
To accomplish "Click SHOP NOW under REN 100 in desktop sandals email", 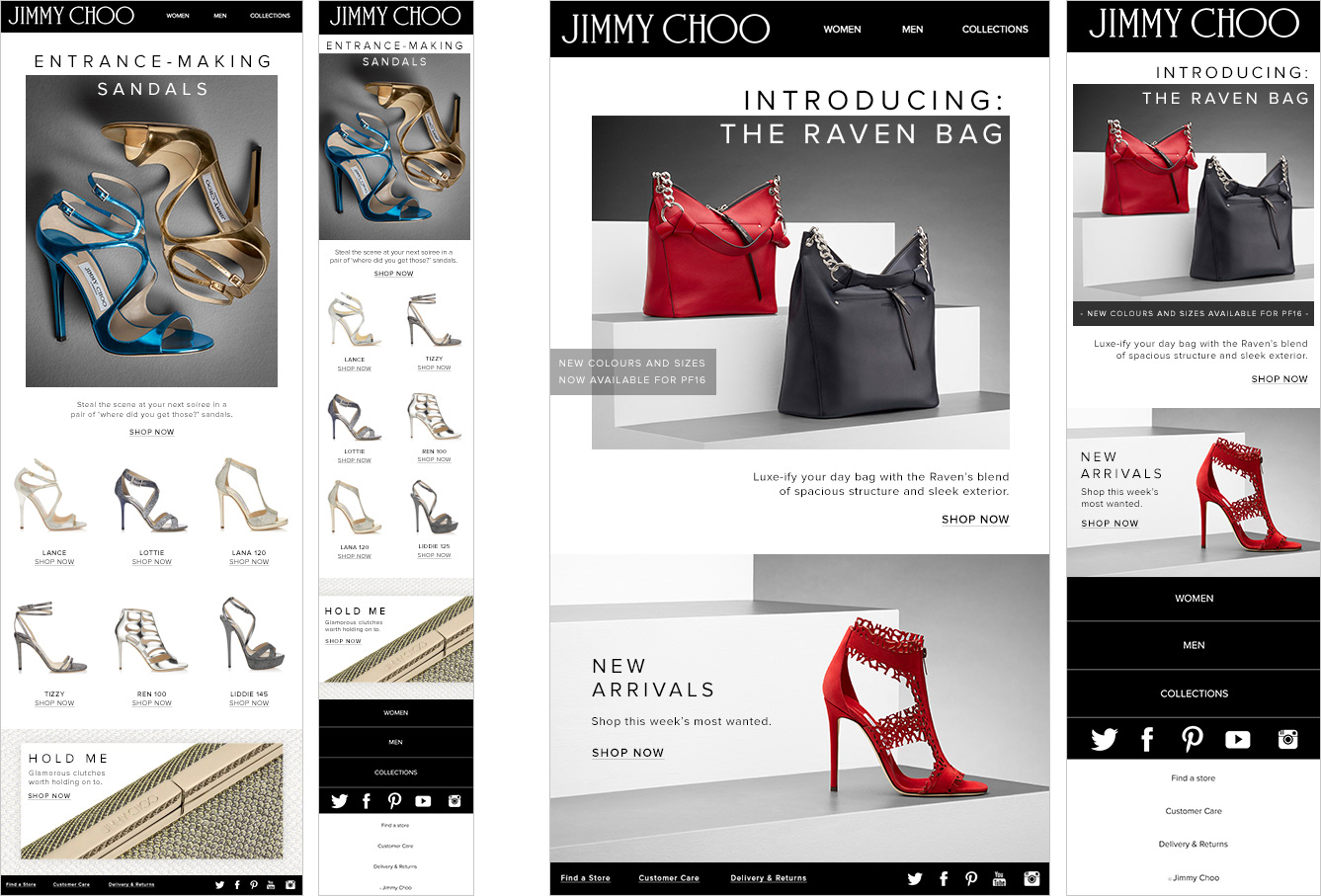I will (151, 703).
